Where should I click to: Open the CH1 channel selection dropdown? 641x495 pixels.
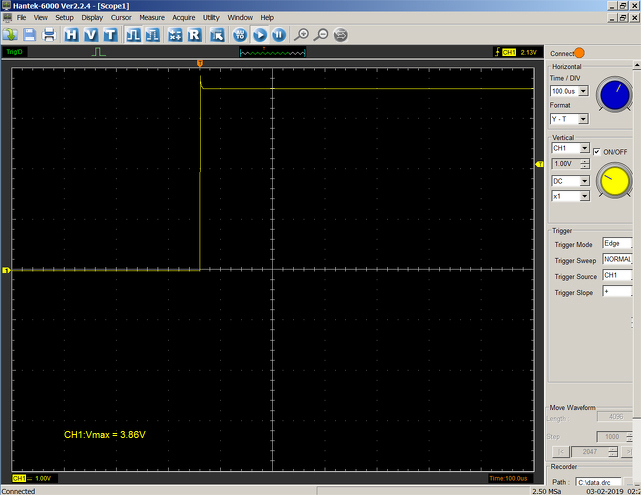(585, 148)
